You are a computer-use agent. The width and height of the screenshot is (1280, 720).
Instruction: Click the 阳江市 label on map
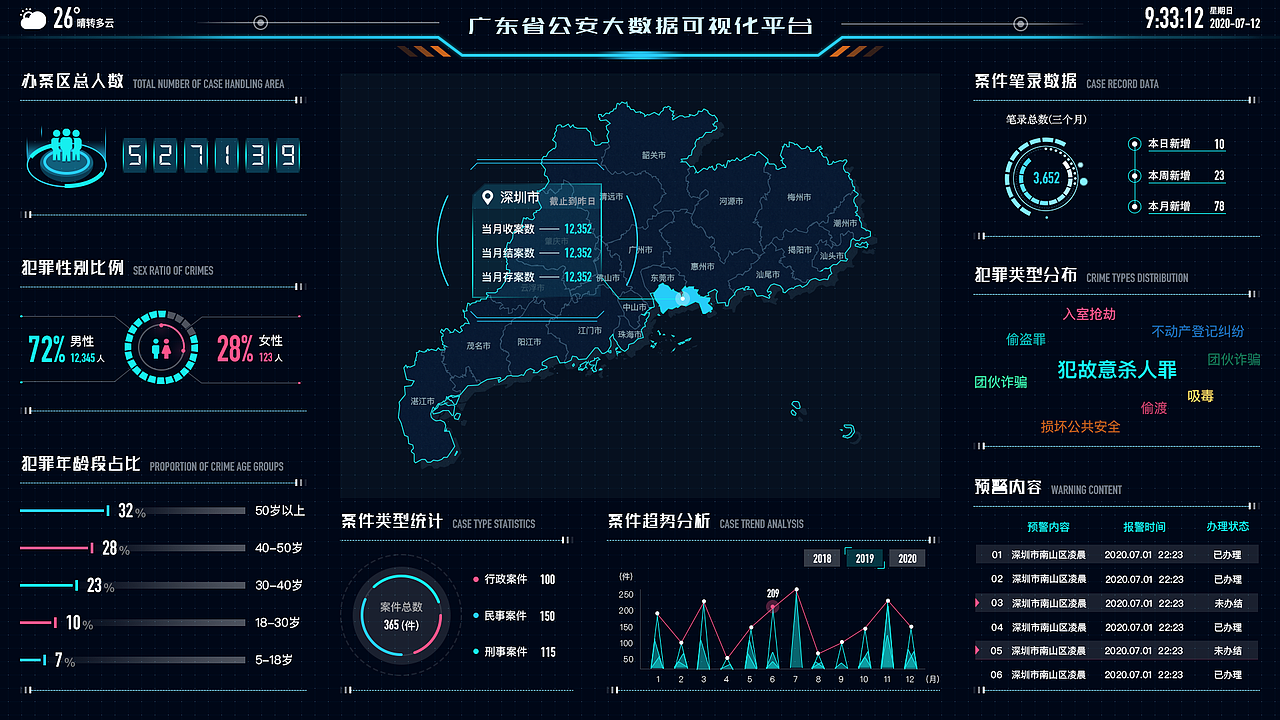tap(529, 342)
